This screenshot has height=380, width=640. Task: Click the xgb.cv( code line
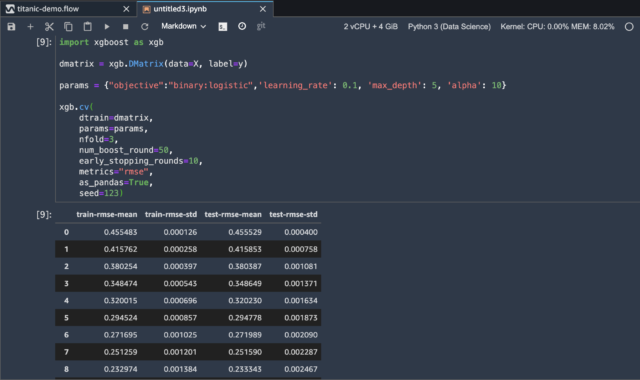(x=76, y=107)
